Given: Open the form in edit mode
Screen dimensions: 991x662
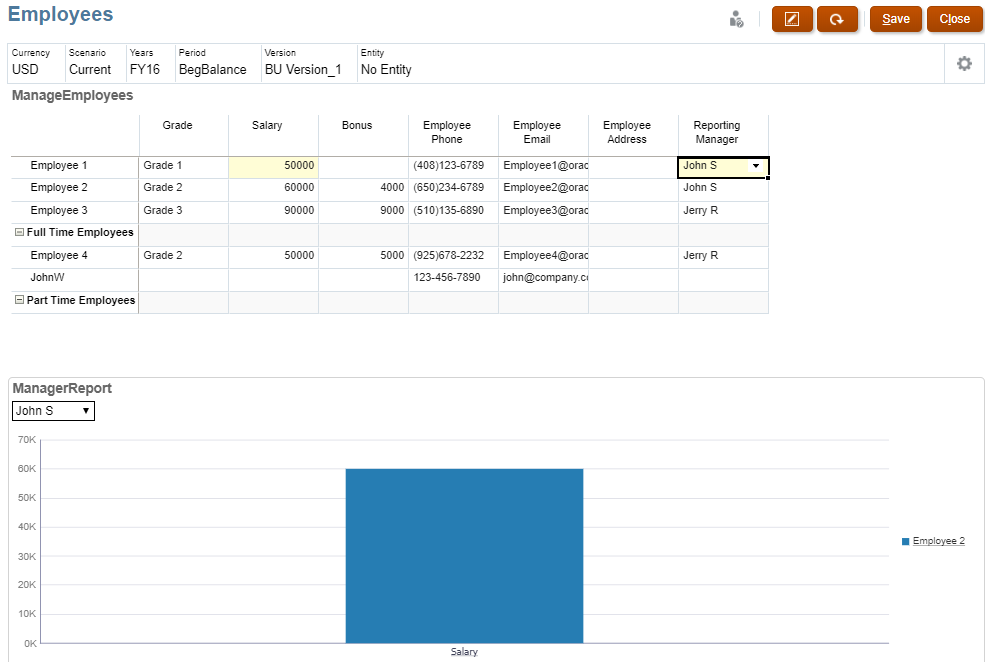Looking at the screenshot, I should coord(792,19).
